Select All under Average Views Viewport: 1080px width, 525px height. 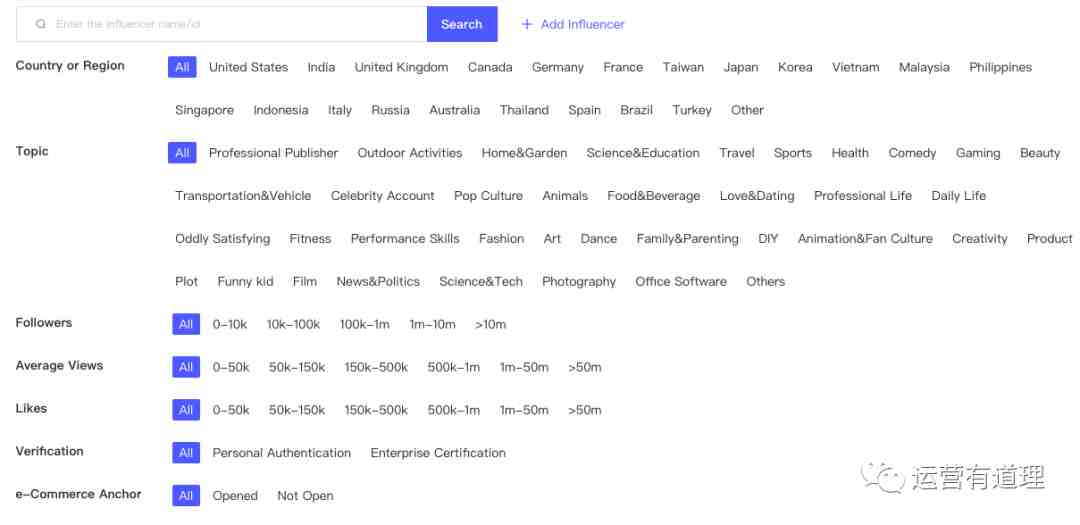(x=186, y=367)
